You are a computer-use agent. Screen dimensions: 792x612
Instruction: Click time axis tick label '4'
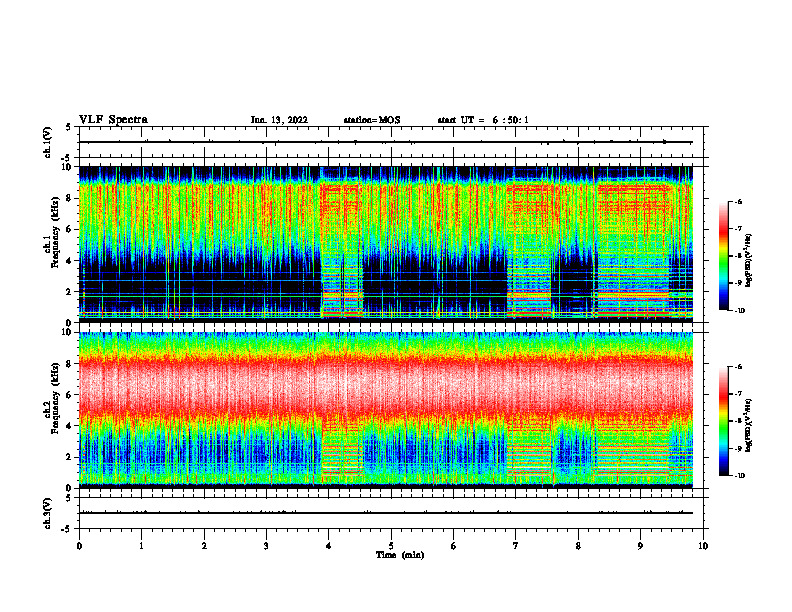pyautogui.click(x=329, y=546)
